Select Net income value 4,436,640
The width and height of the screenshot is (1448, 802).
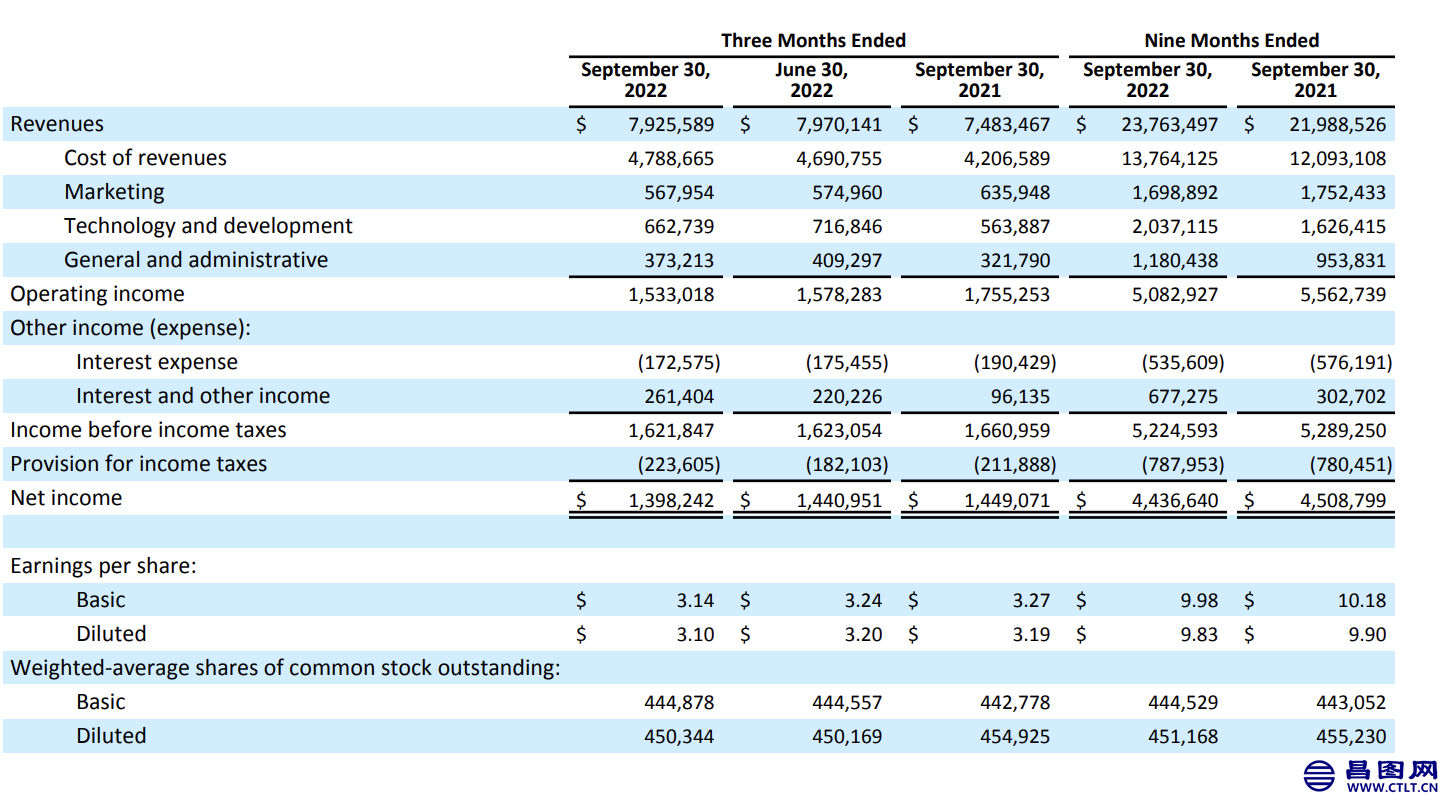pos(1176,500)
